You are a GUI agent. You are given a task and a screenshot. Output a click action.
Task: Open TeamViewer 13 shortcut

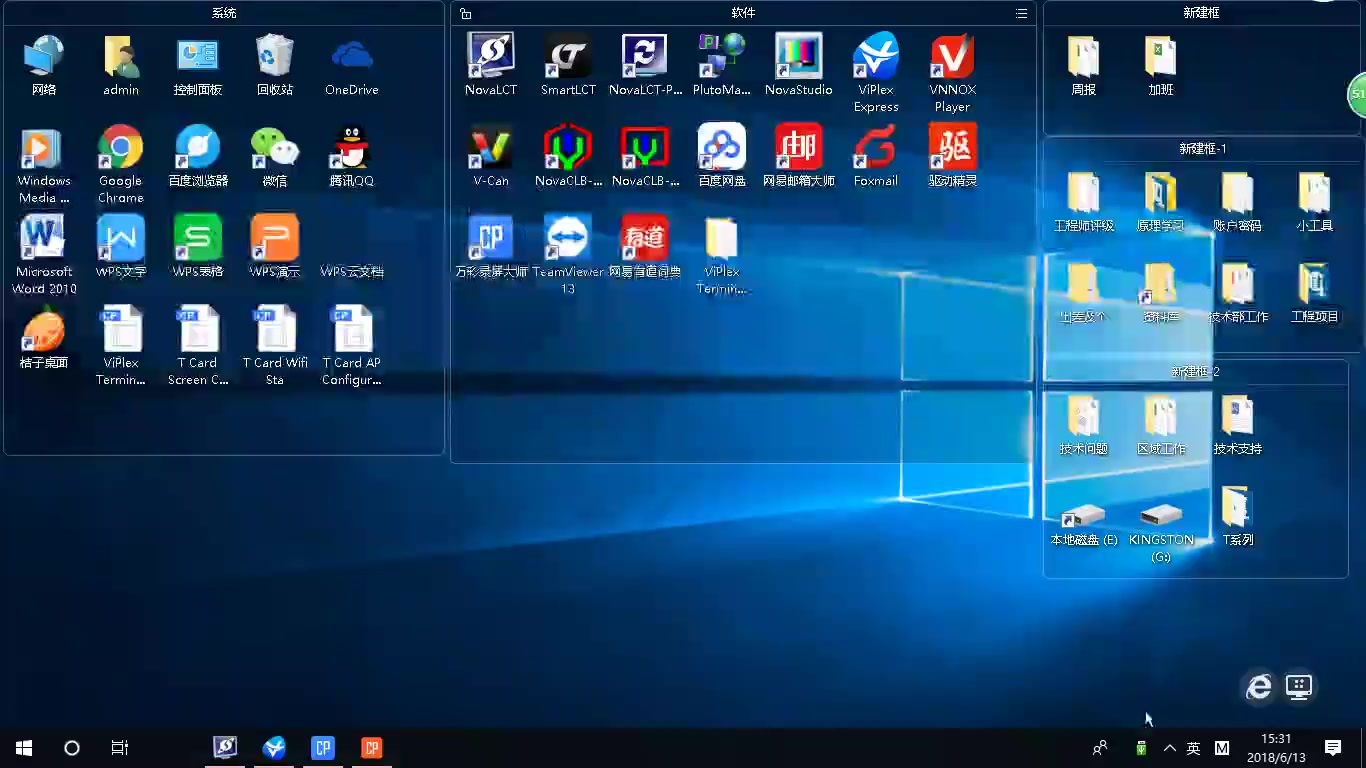(x=568, y=254)
